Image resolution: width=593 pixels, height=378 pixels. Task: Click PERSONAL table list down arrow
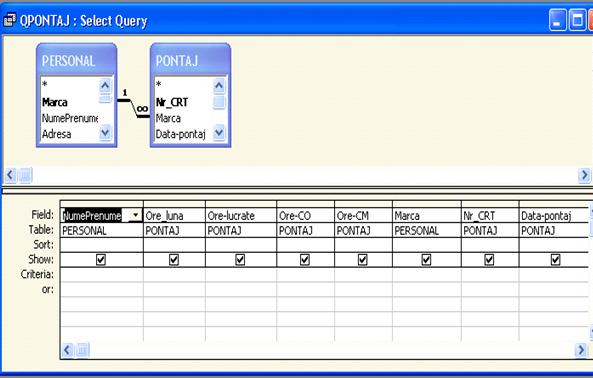click(x=105, y=133)
